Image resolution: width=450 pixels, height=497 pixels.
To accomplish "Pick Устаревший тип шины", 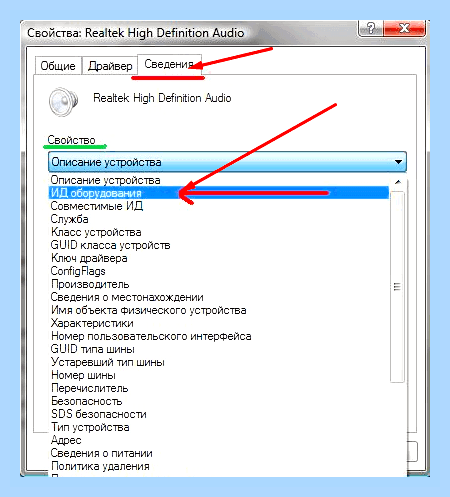I will click(219, 362).
